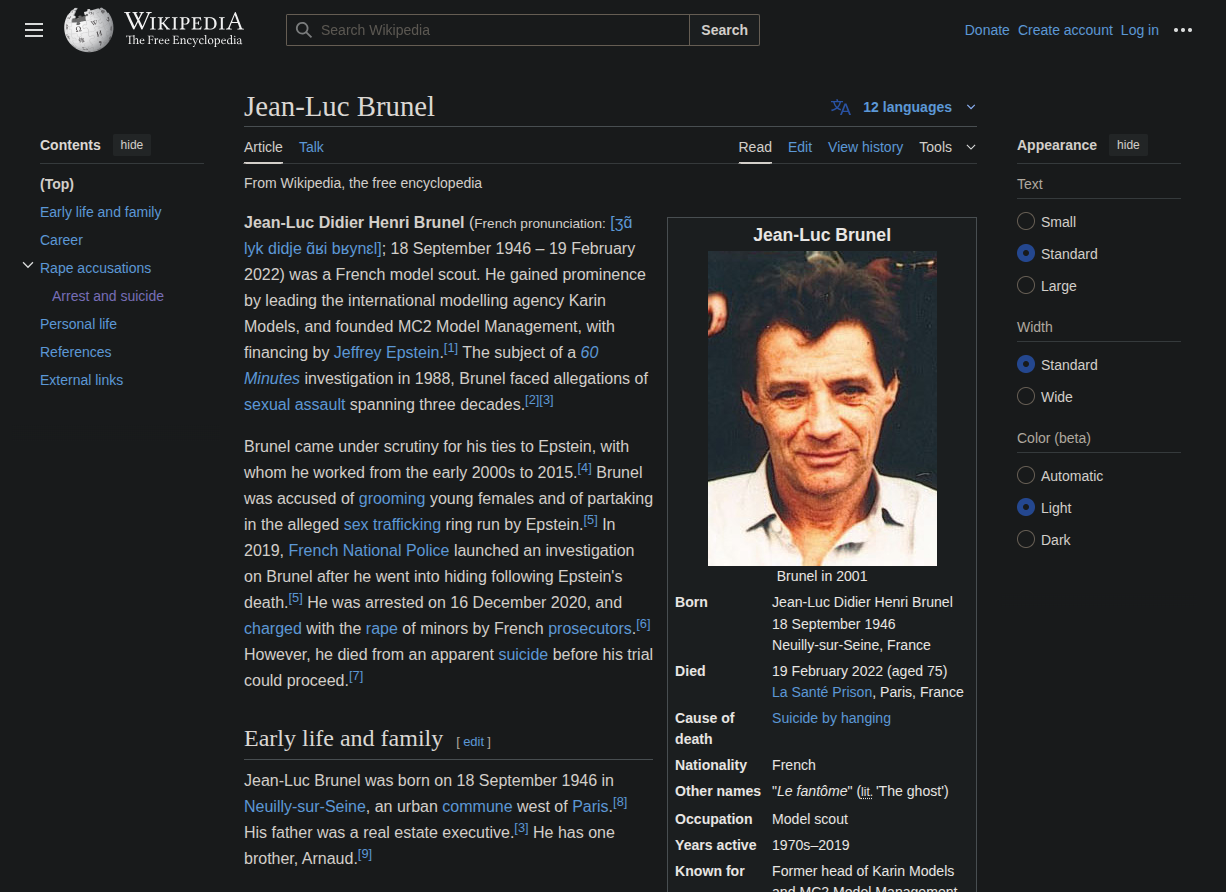1226x892 pixels.
Task: Go to Early life and family in contents
Action: tap(100, 212)
